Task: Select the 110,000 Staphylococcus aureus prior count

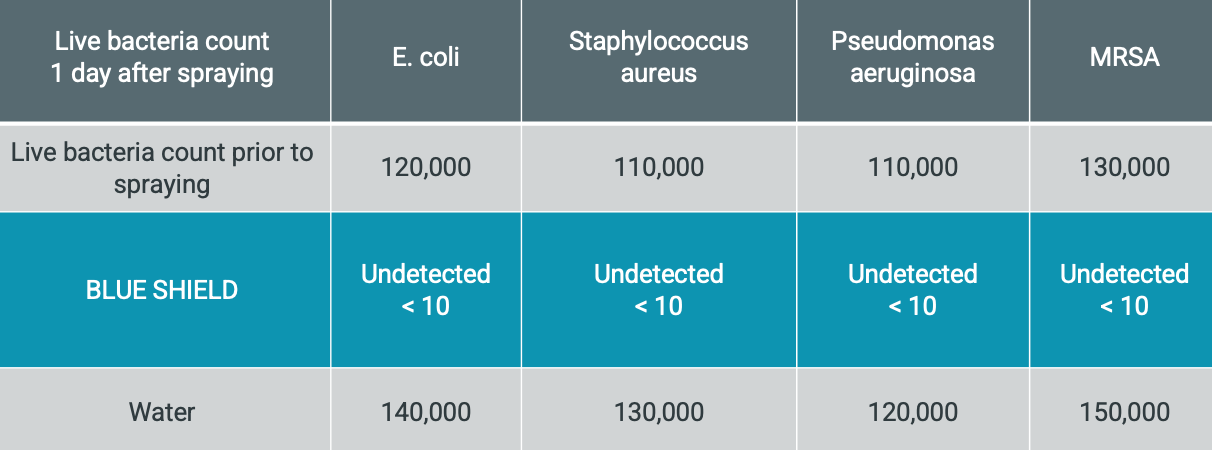Action: click(x=659, y=168)
